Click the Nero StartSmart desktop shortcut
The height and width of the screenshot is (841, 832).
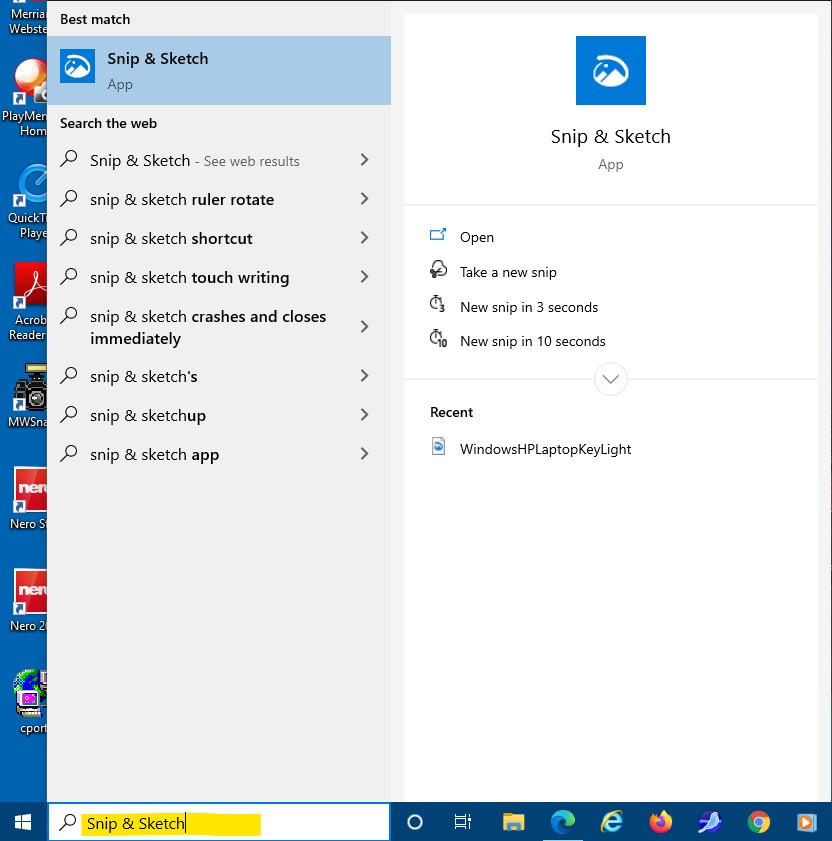pyautogui.click(x=30, y=499)
